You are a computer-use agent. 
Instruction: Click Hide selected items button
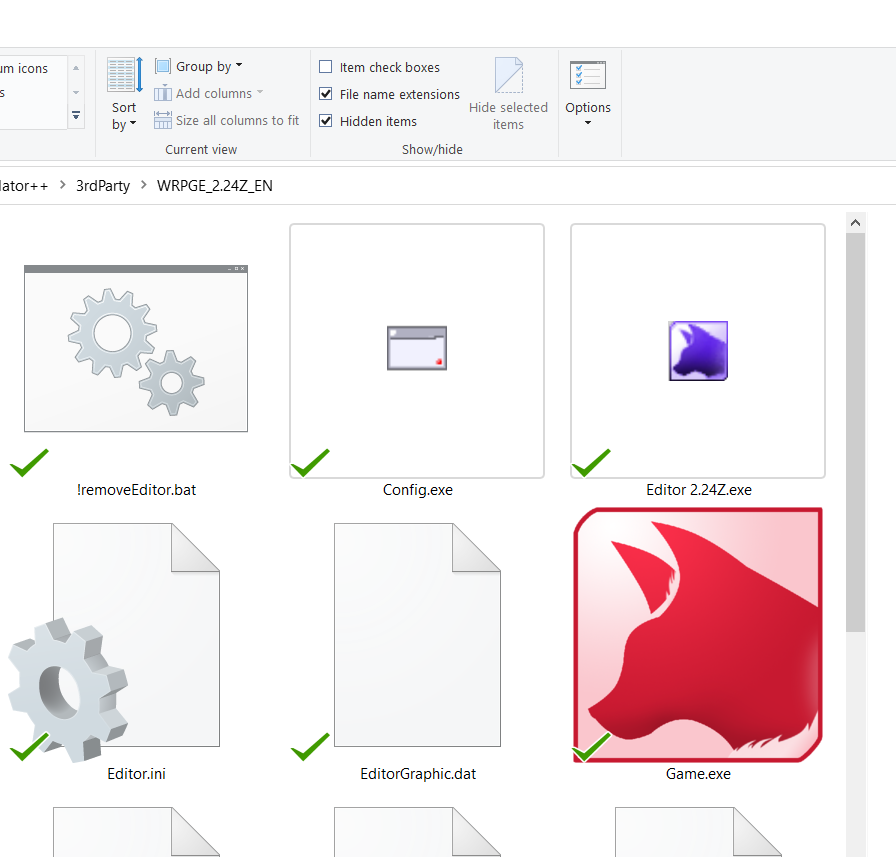[508, 95]
